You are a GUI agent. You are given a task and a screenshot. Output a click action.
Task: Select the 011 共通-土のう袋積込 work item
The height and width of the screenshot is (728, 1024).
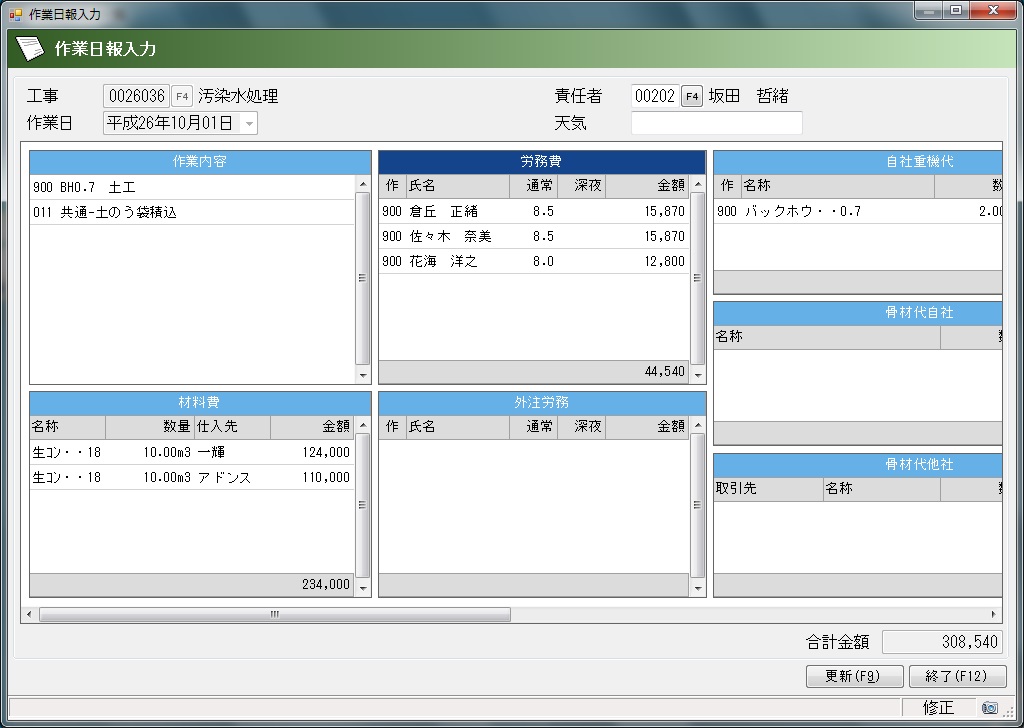(191, 212)
